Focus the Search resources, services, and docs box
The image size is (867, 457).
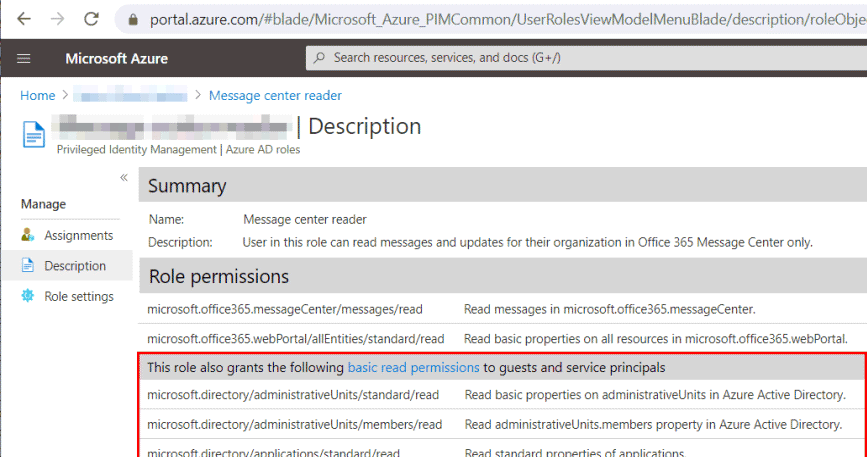[586, 58]
